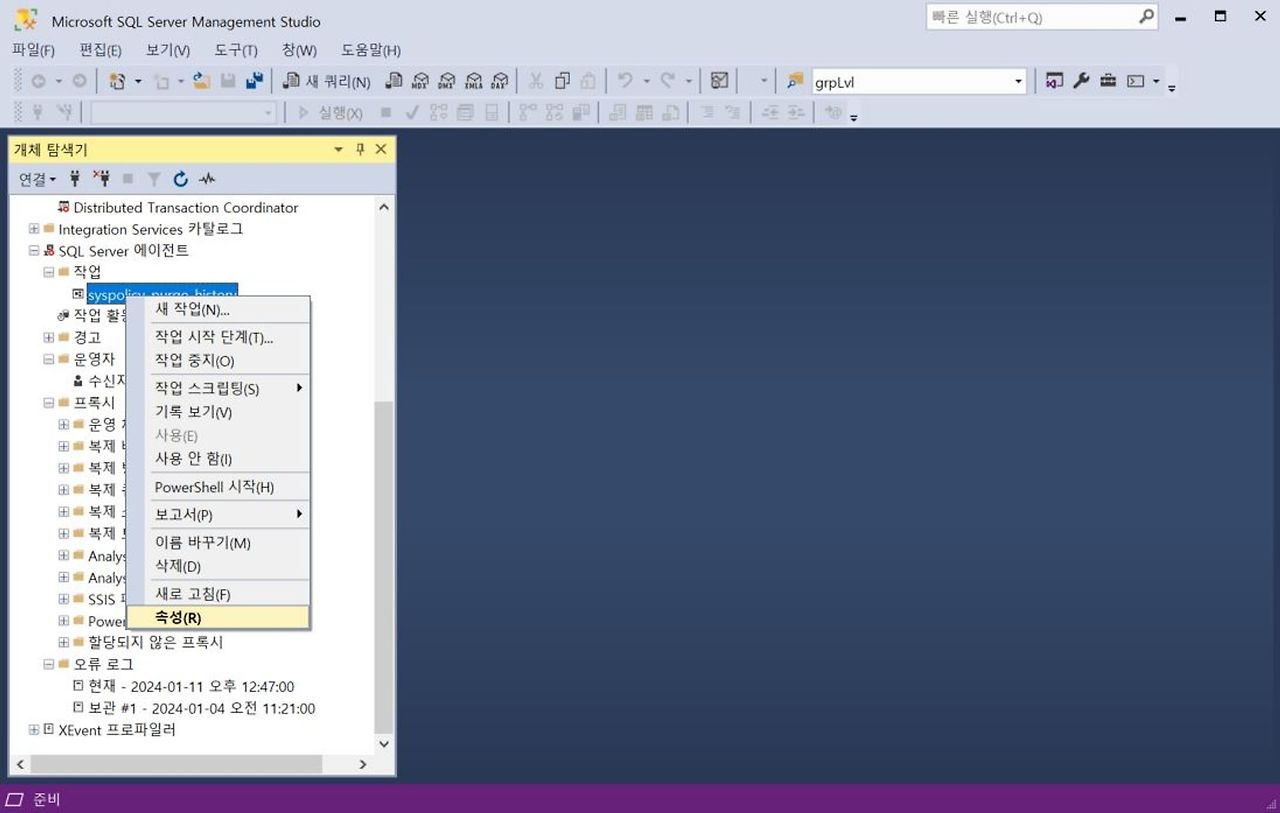1280x813 pixels.
Task: Open the grpLvl find combo box
Action: (919, 81)
